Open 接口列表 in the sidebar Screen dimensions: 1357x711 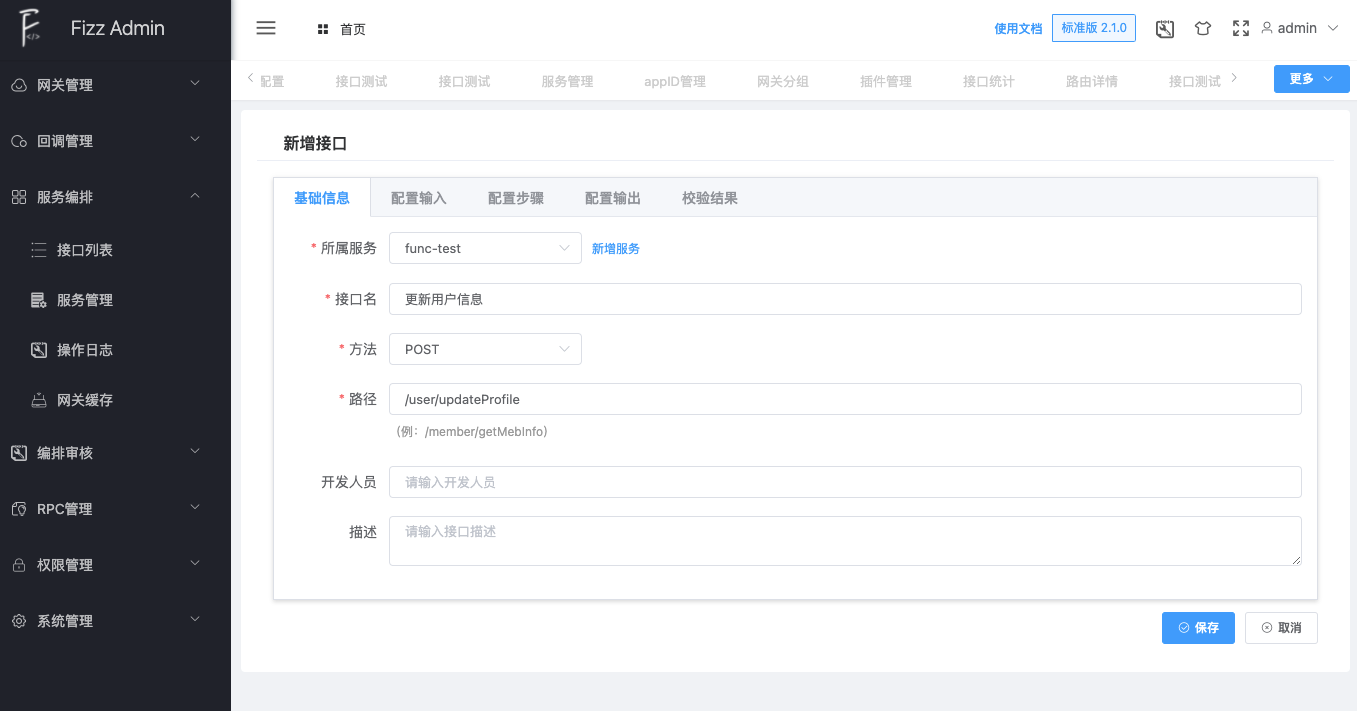pos(84,250)
